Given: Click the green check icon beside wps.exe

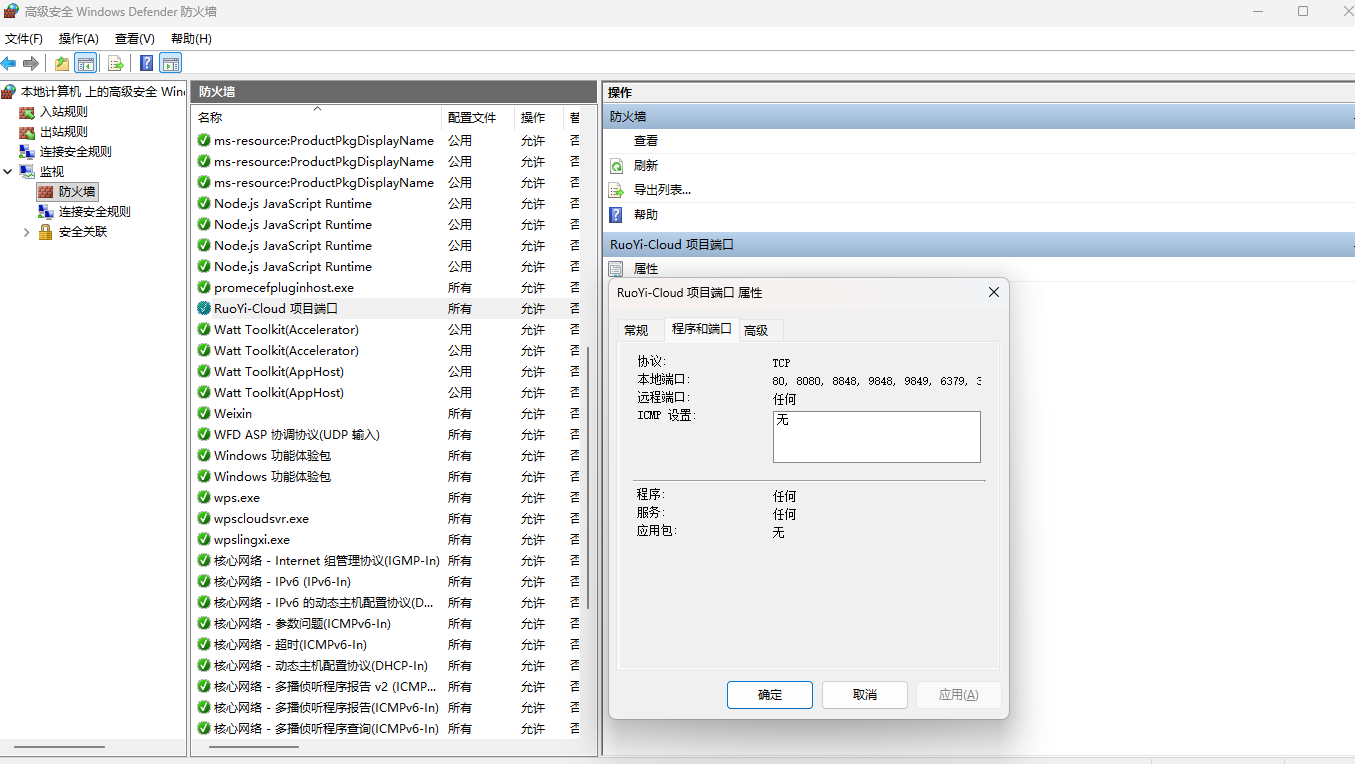Looking at the screenshot, I should [204, 498].
